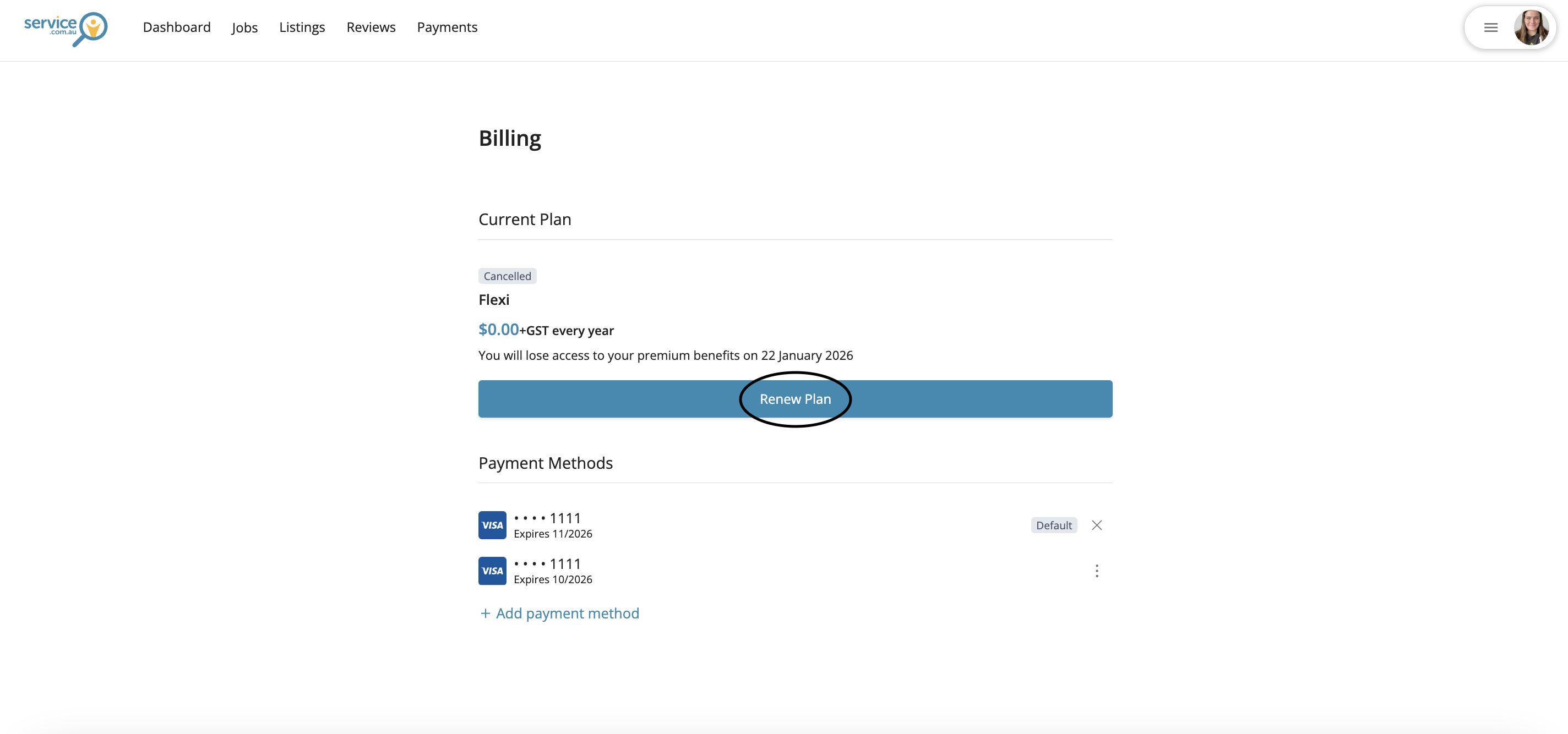1568x734 pixels.
Task: Click the Visa icon expiring 11/2026
Action: click(x=492, y=525)
